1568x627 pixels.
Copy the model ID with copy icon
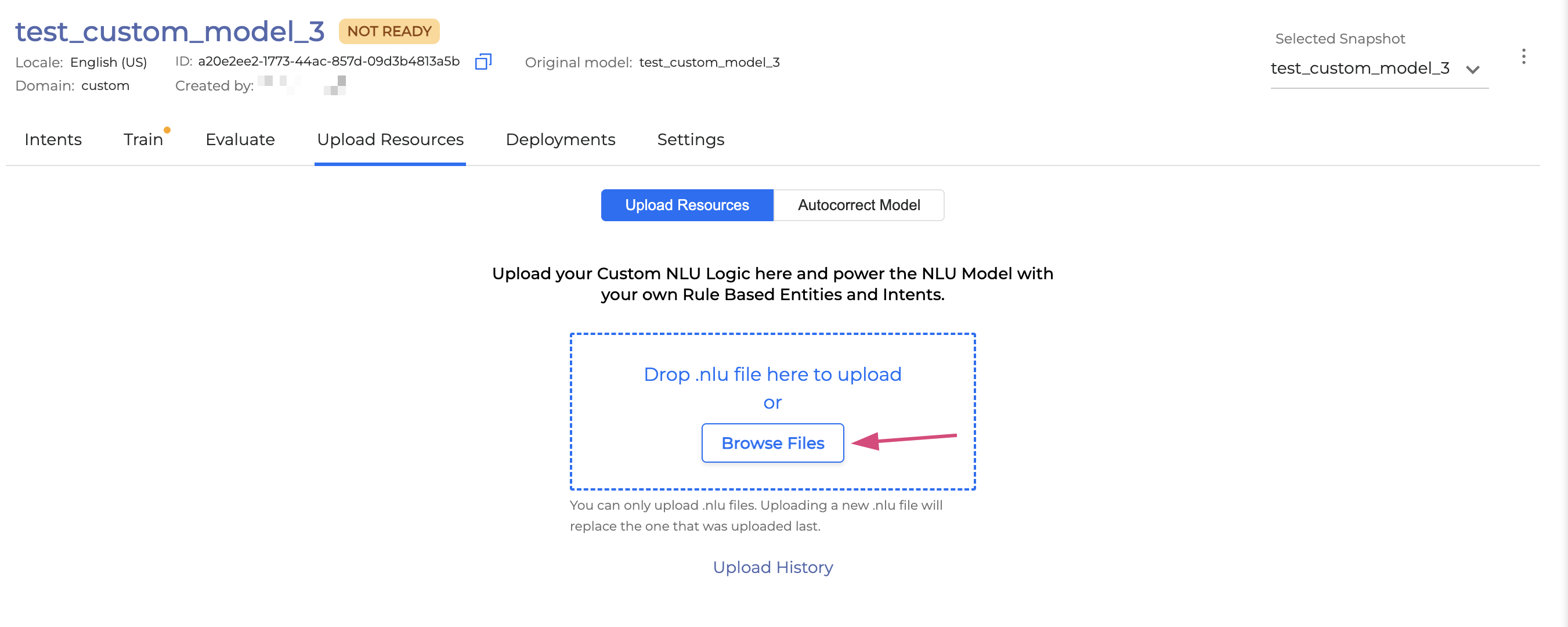[x=483, y=62]
